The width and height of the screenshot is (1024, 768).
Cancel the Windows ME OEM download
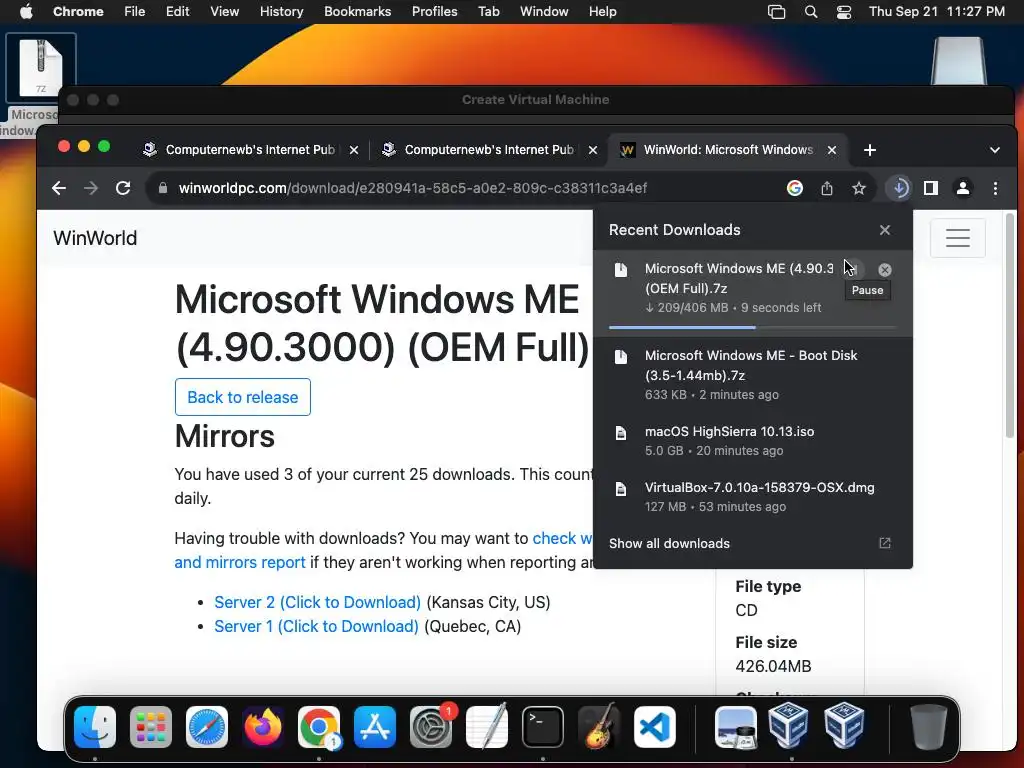(884, 269)
